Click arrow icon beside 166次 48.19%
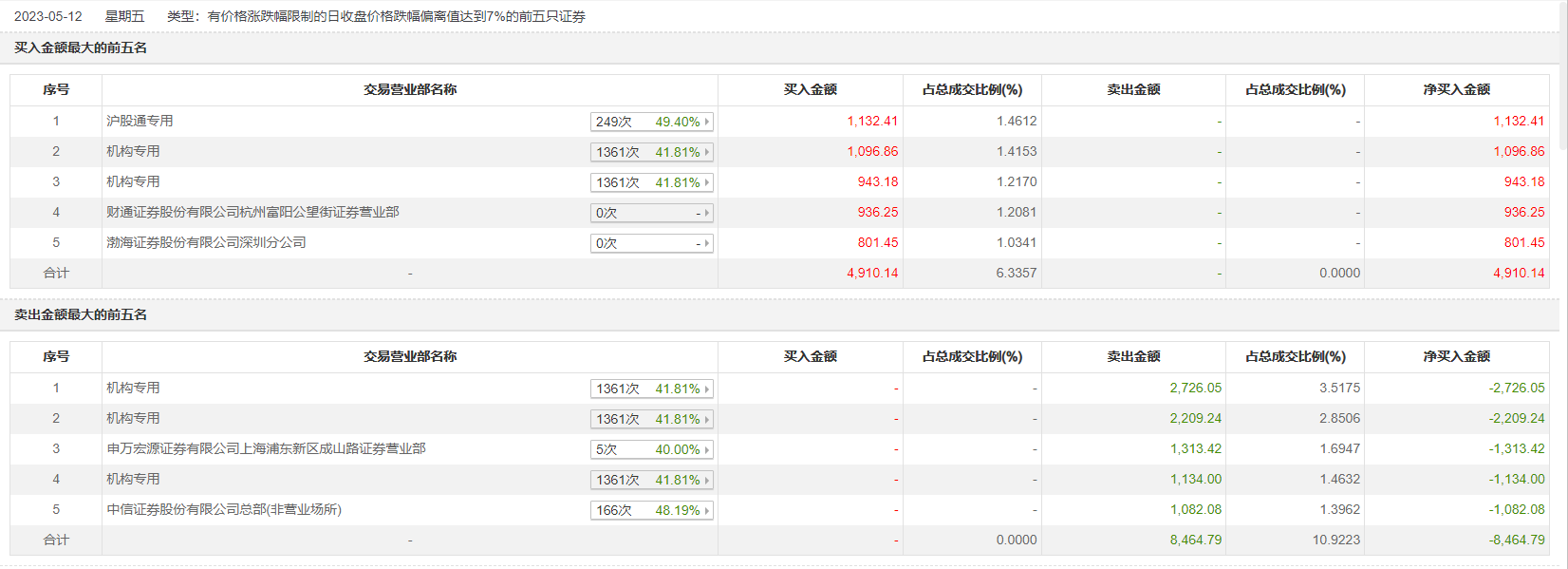1568x569 pixels. 707,510
